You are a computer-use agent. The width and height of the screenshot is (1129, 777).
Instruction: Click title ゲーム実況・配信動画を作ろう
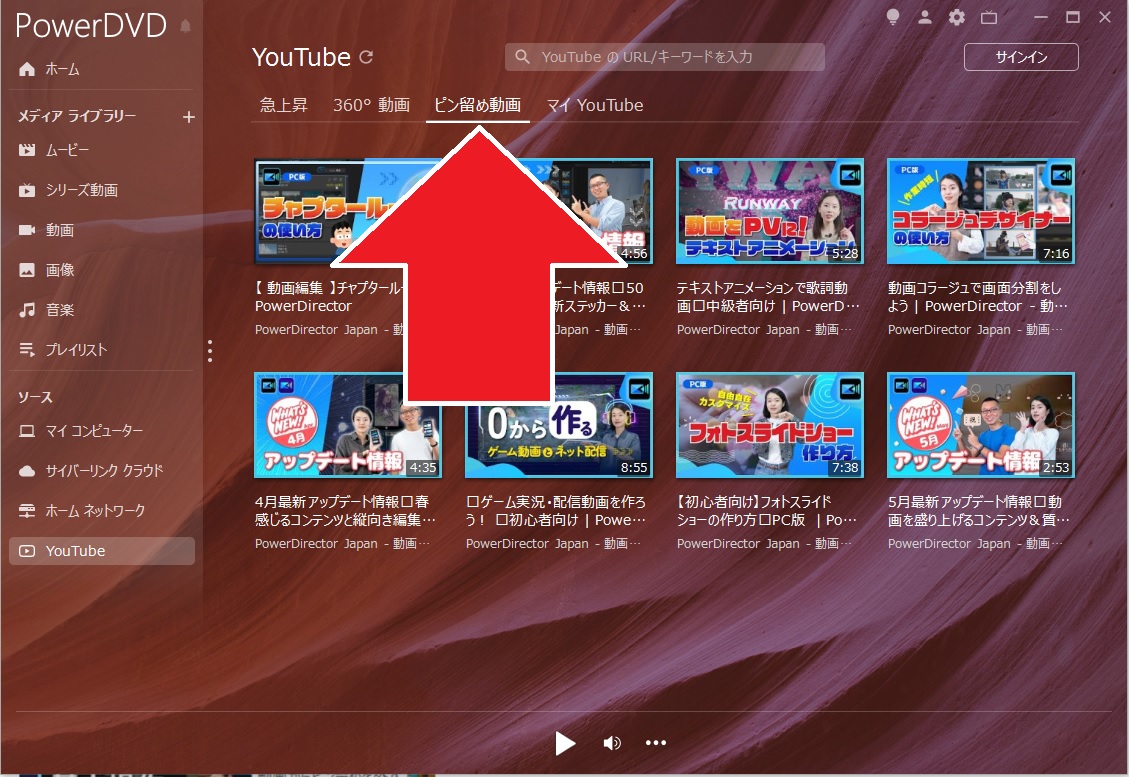tap(556, 511)
